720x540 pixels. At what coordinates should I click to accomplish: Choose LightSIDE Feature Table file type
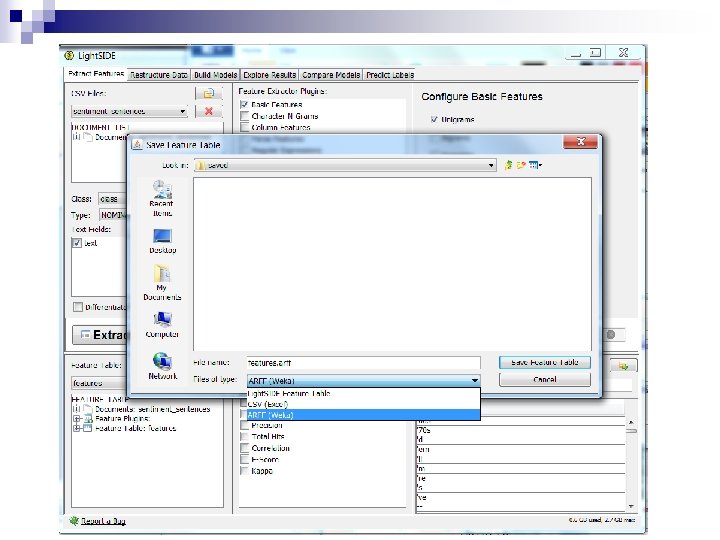[363, 394]
